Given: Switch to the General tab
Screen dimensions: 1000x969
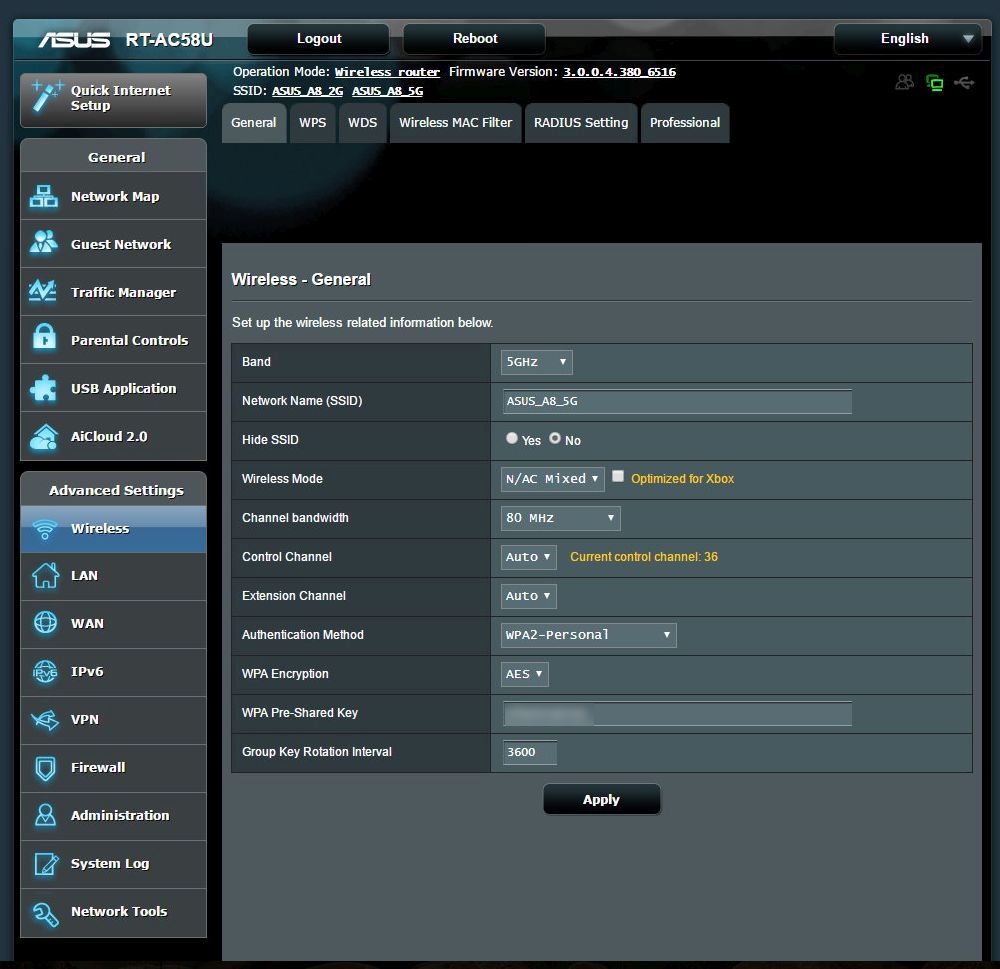Looking at the screenshot, I should coord(254,122).
